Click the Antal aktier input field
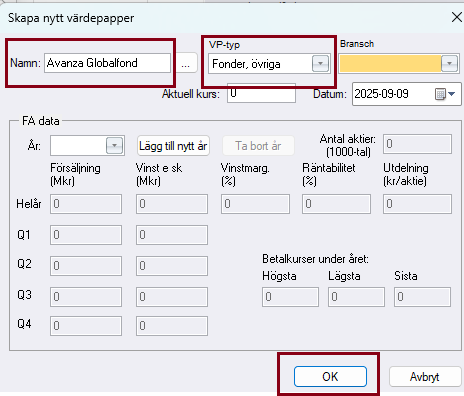464x396 pixels. (x=417, y=144)
